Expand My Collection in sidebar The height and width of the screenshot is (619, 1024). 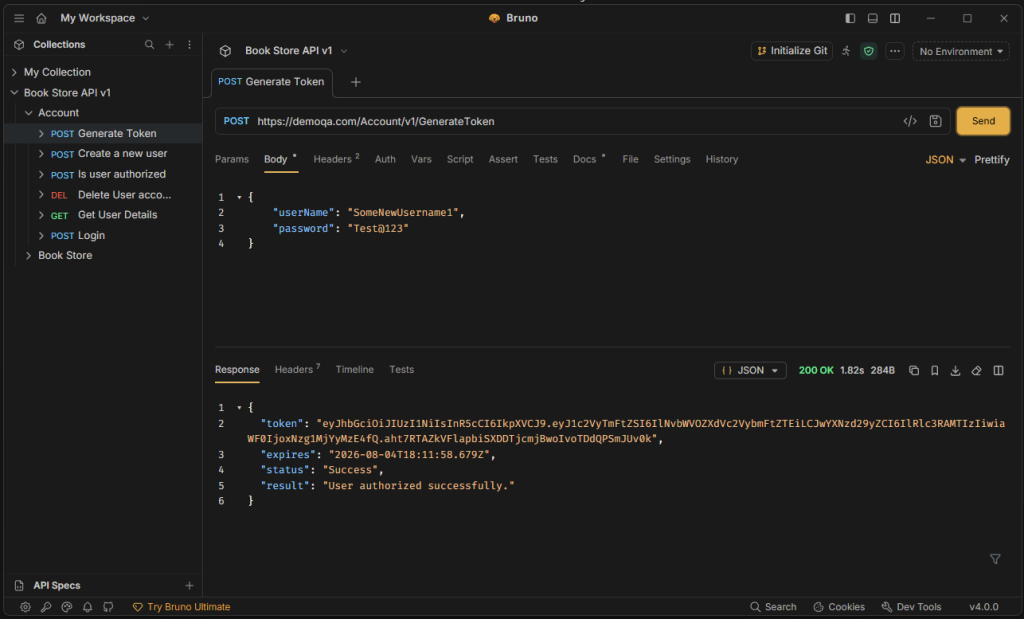click(14, 72)
